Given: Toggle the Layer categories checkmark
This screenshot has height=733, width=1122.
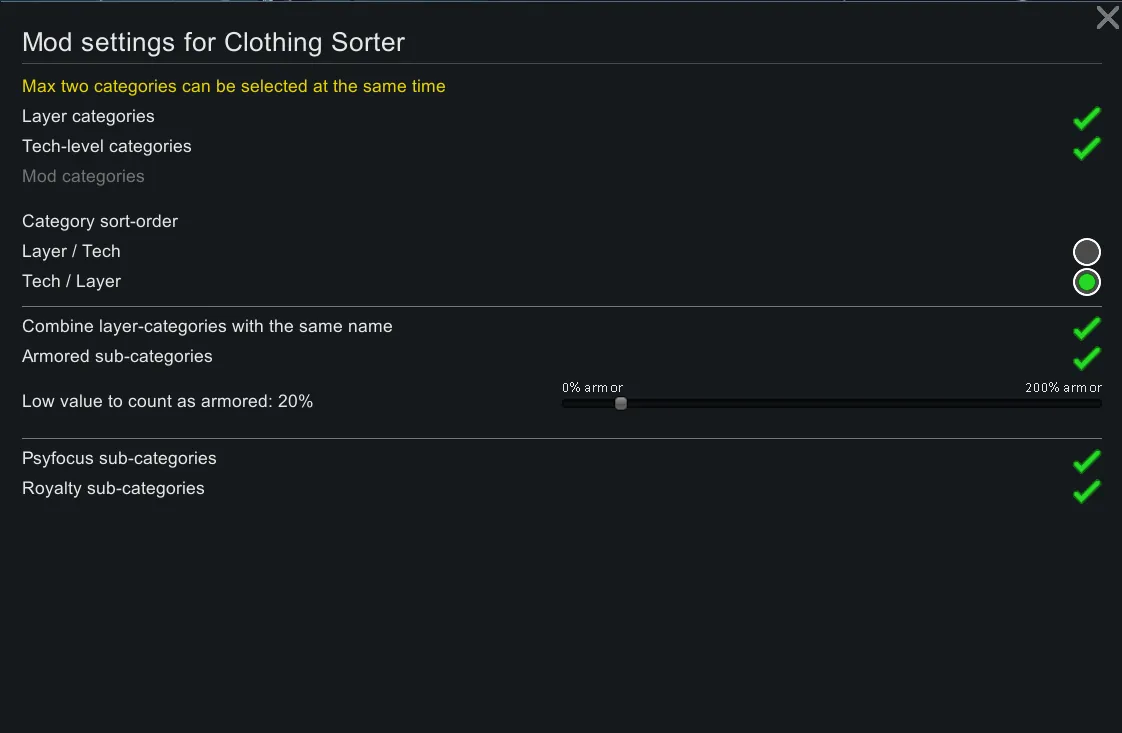Looking at the screenshot, I should [x=1087, y=118].
